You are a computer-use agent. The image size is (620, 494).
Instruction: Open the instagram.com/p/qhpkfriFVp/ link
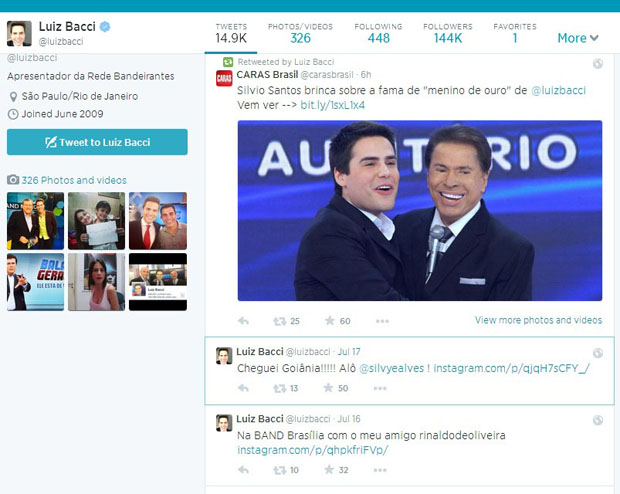click(313, 450)
